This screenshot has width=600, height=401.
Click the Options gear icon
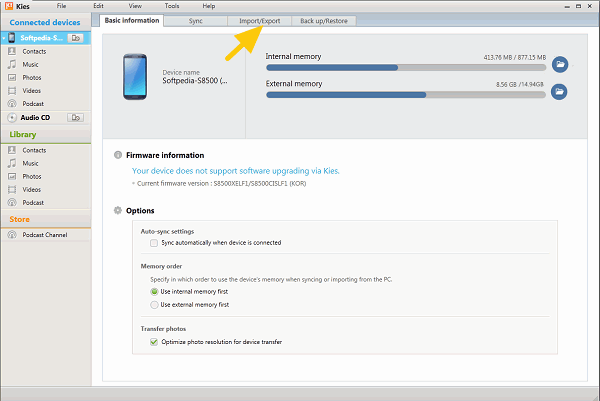[x=118, y=210]
